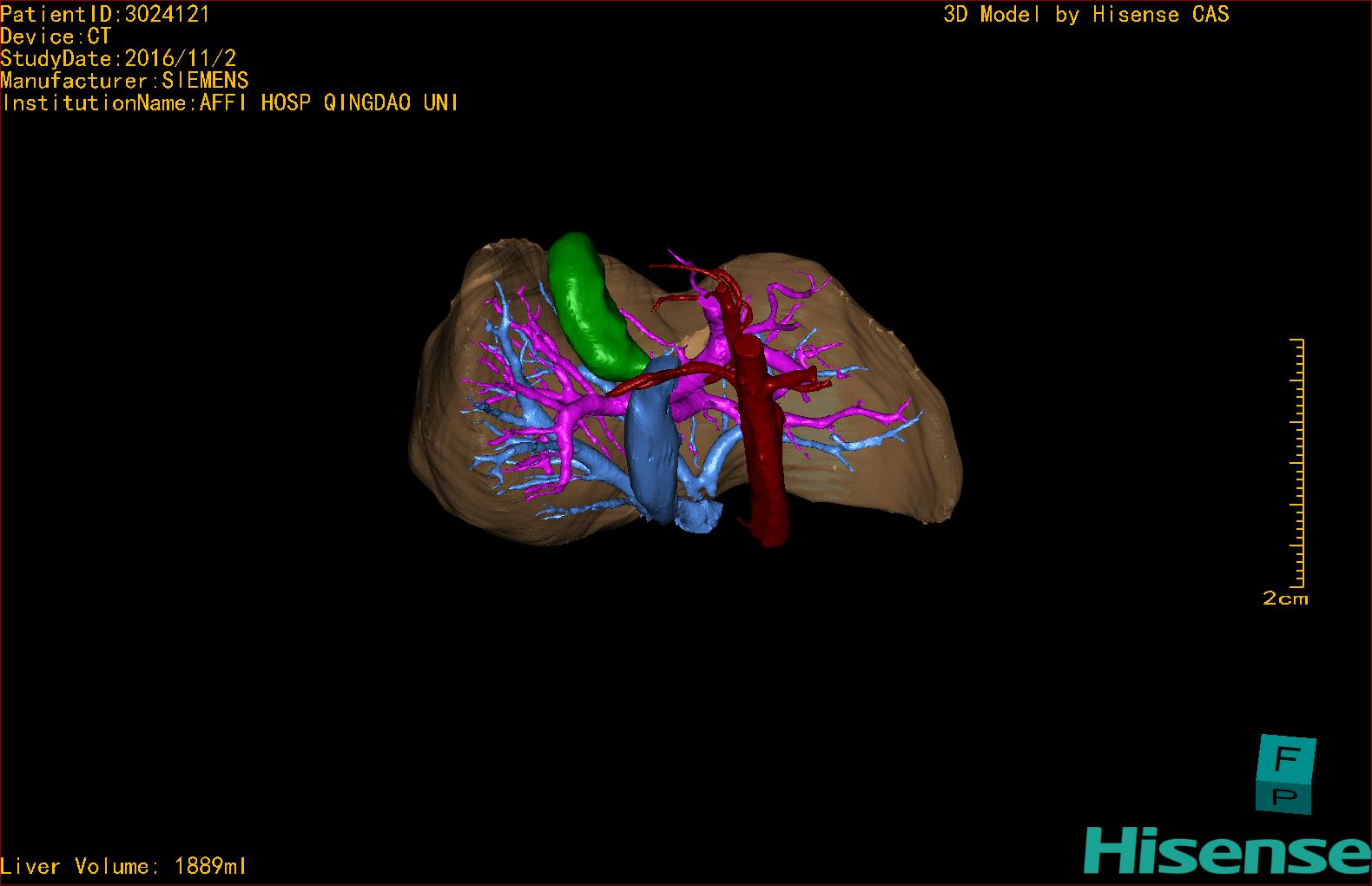Click the 2cm scale label
The width and height of the screenshot is (1372, 886).
(x=1285, y=598)
